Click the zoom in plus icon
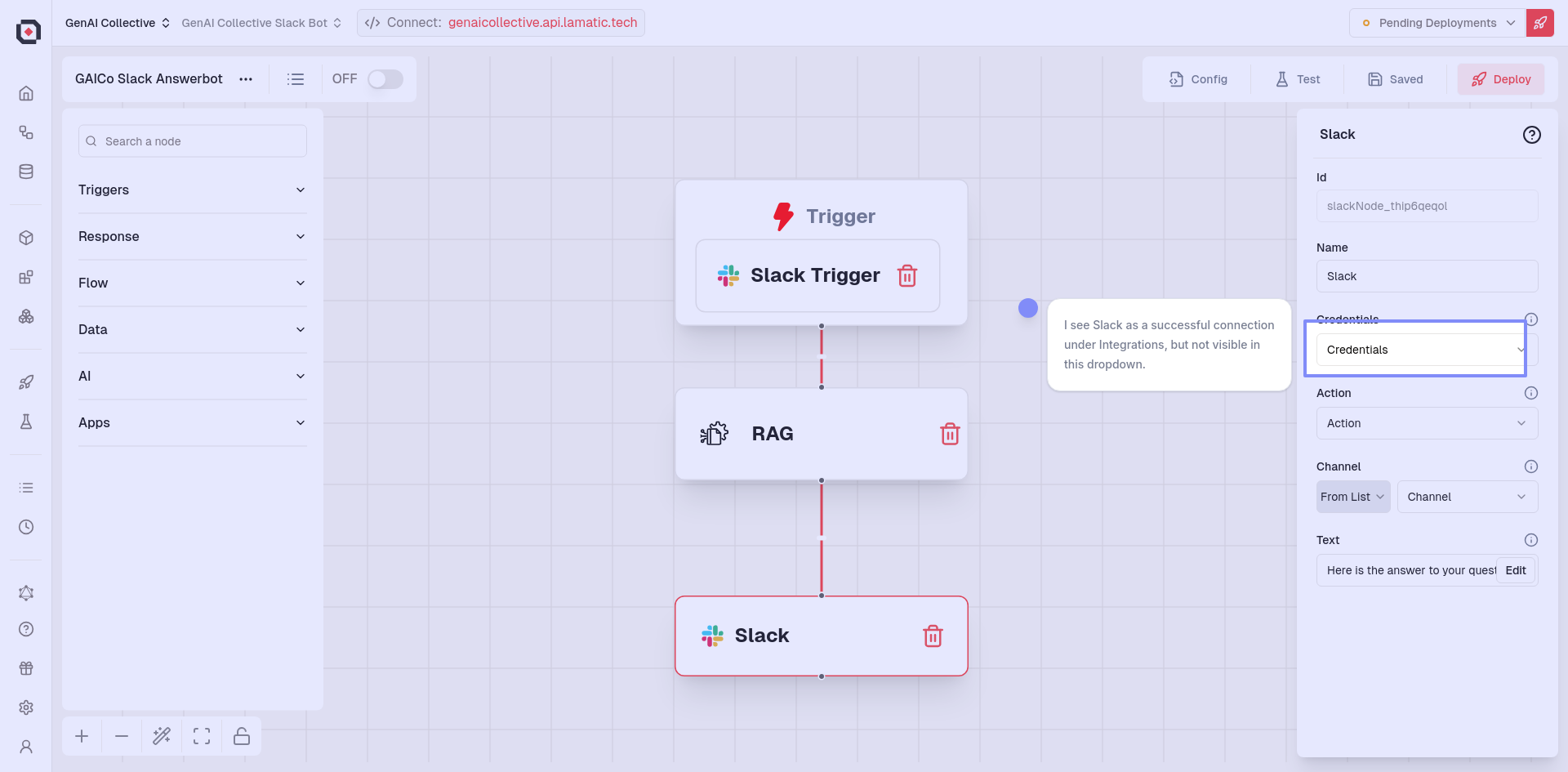This screenshot has width=1568, height=772. point(82,736)
